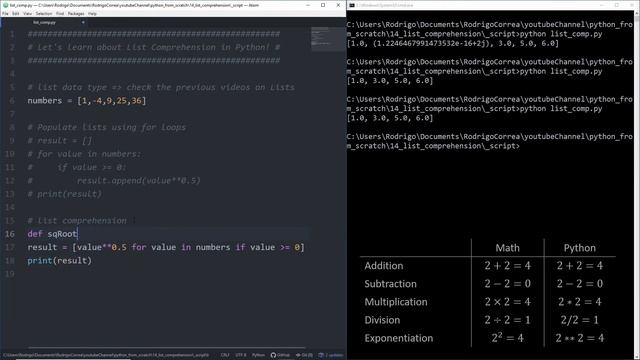Screen dimensions: 640x360
Task: Click '# Populate lists using for loops' comment
Action: [107, 127]
